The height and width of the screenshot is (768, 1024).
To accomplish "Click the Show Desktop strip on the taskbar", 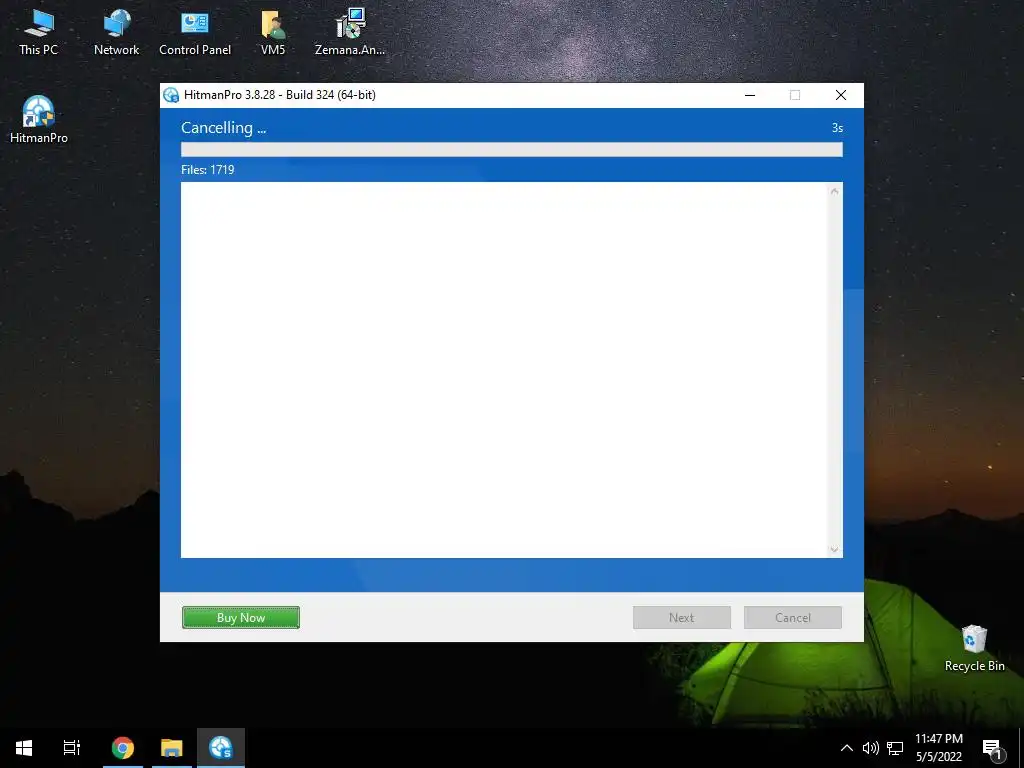I will (x=1021, y=748).
